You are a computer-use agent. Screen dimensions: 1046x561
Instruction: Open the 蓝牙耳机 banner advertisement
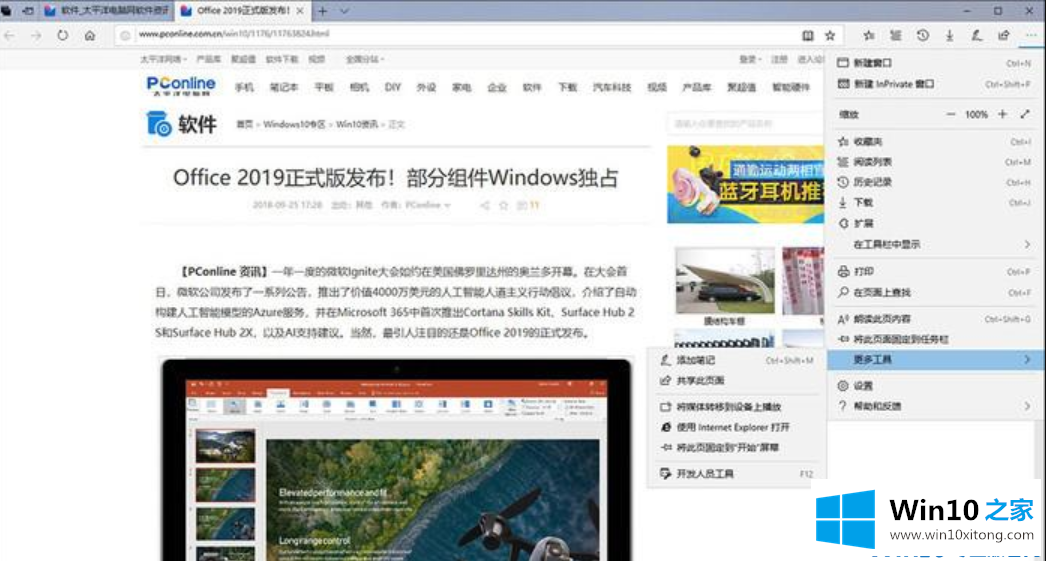[x=746, y=184]
